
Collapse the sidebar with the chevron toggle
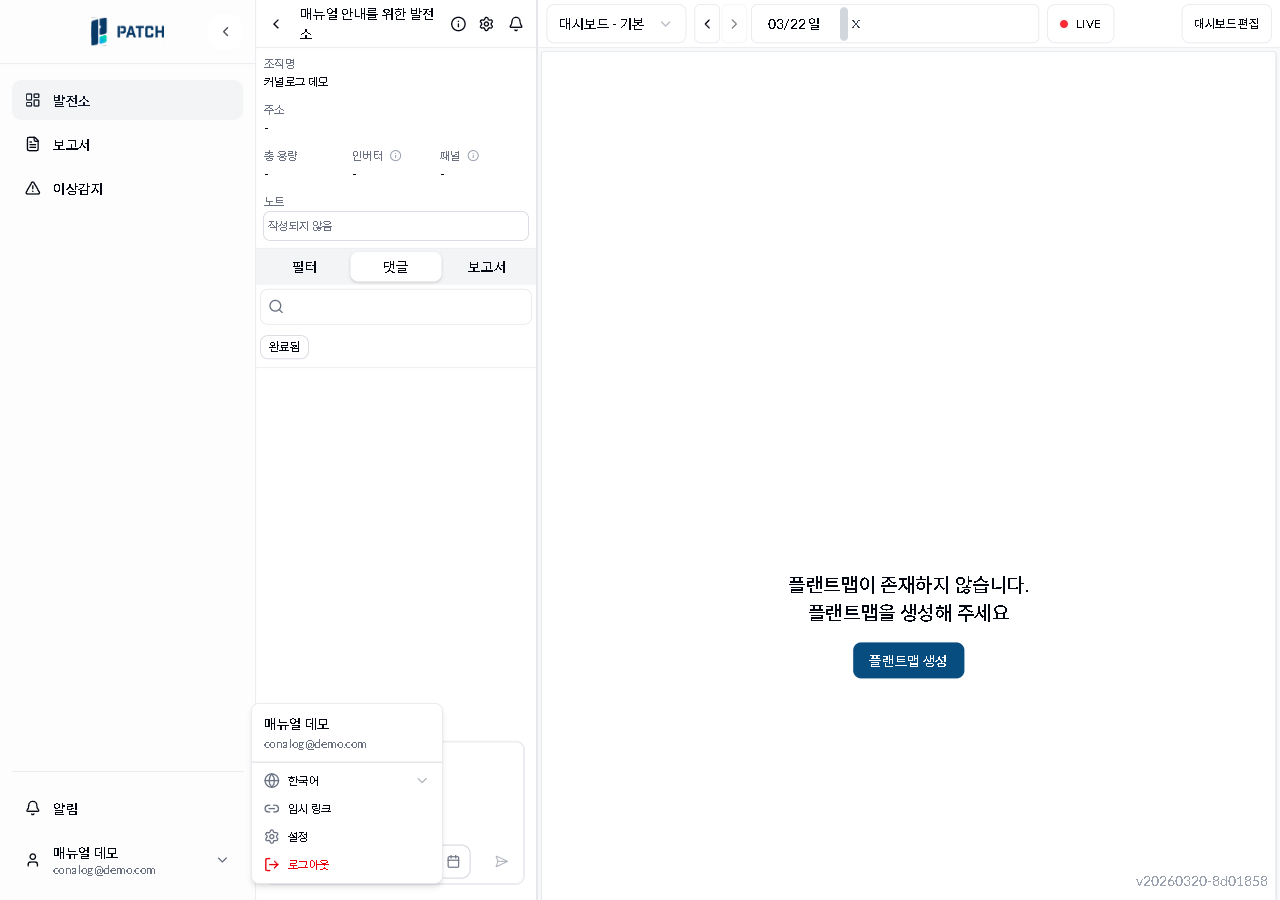click(x=225, y=31)
